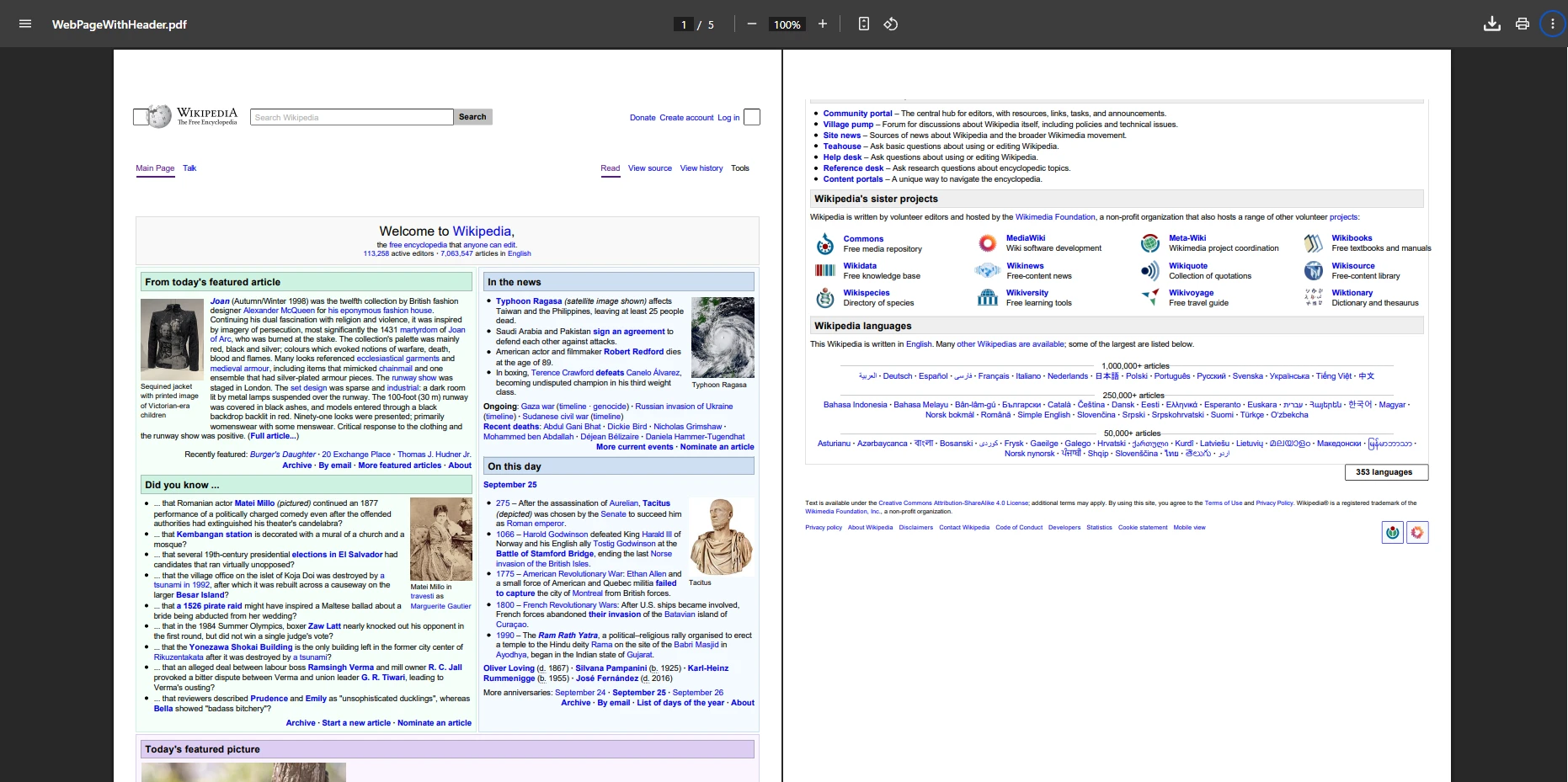Print the PDF document
This screenshot has width=1568, height=782.
[x=1522, y=24]
